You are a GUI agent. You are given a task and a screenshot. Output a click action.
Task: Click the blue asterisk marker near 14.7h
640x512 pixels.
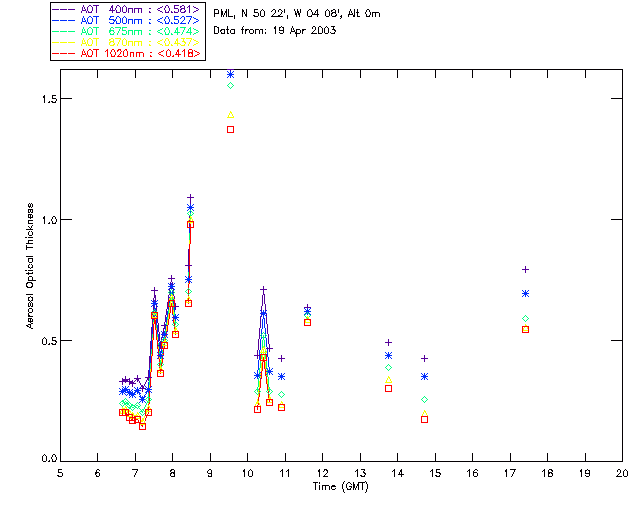tap(424, 376)
